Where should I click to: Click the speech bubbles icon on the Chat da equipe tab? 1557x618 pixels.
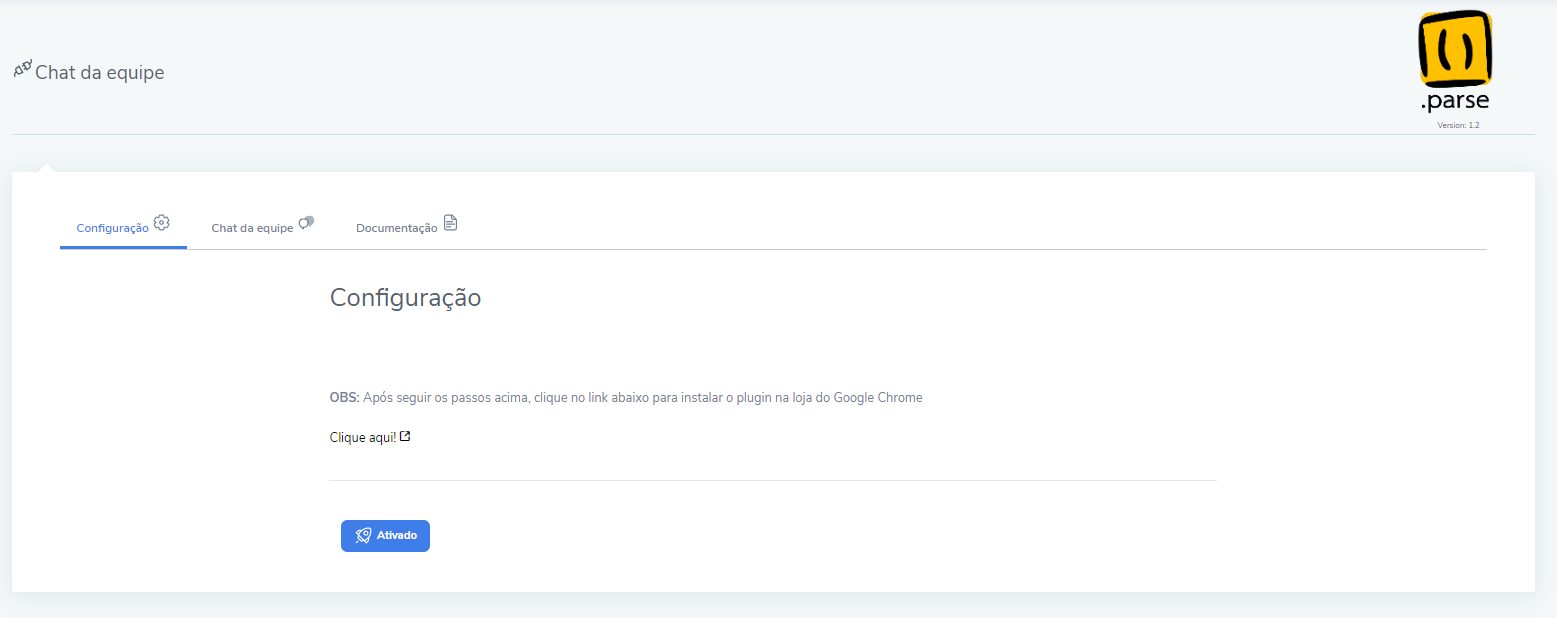pyautogui.click(x=307, y=223)
